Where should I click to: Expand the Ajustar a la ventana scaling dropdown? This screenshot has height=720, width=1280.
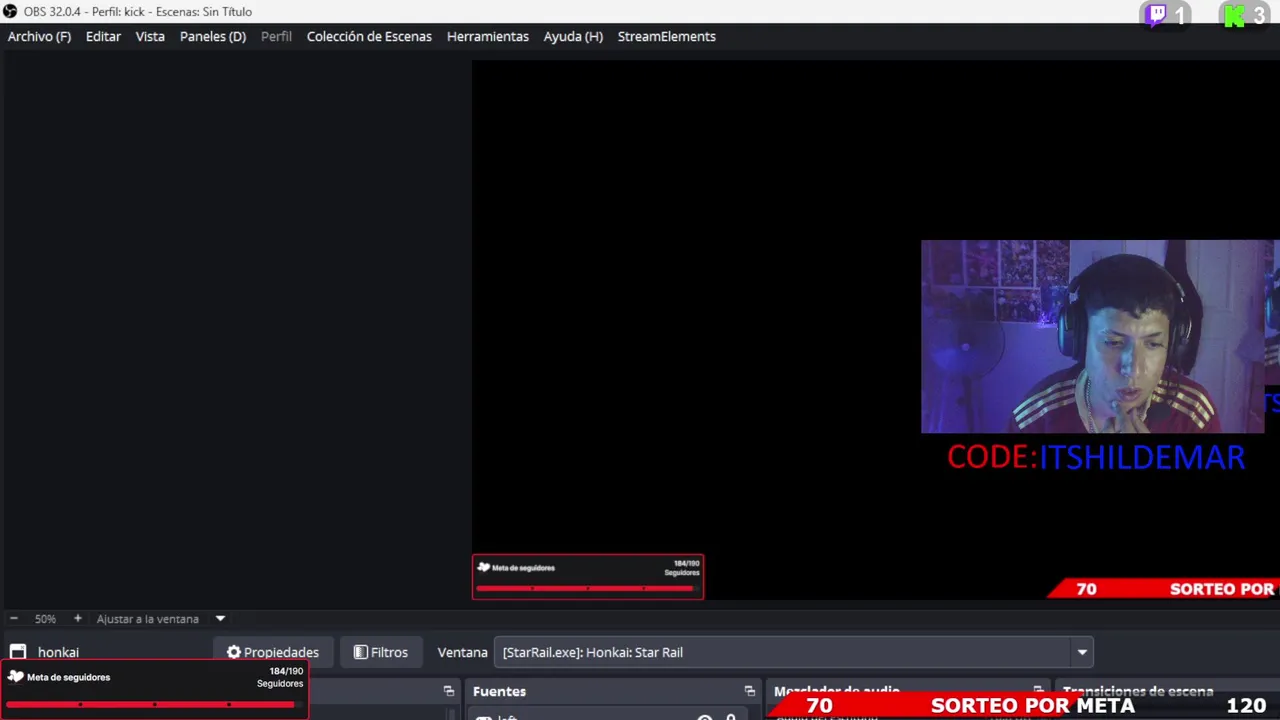(220, 619)
